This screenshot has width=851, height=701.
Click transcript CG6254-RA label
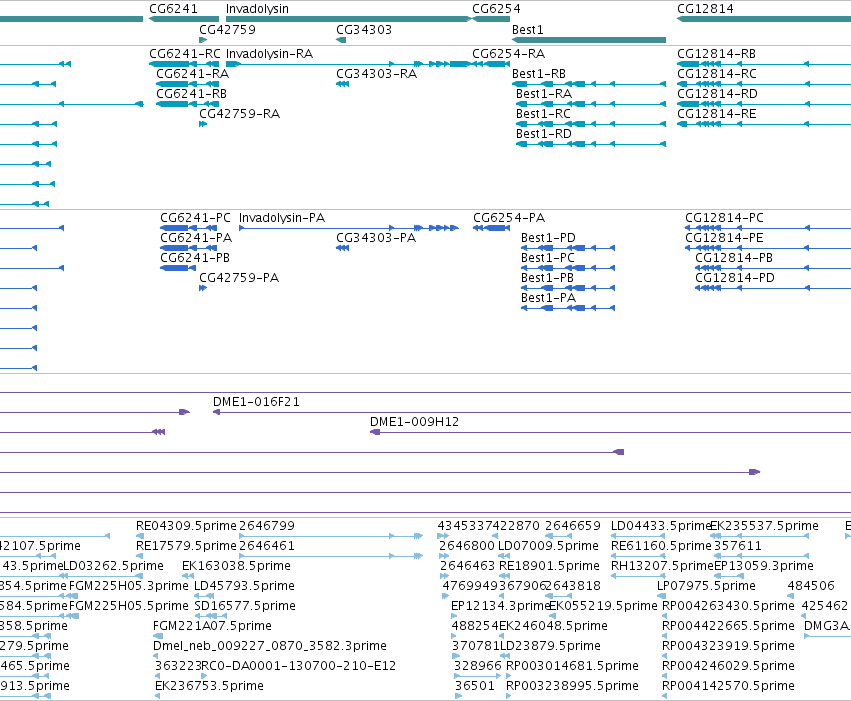coord(509,54)
